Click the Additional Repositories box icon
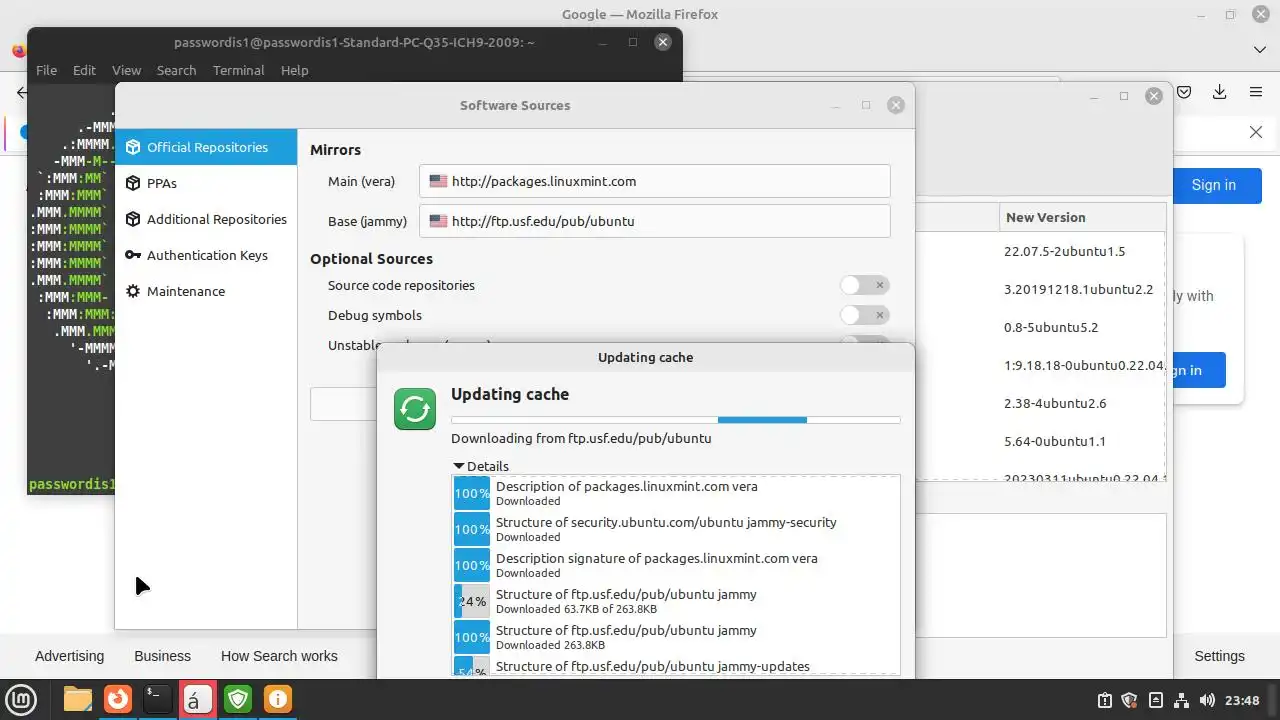This screenshot has width=1280, height=720. 133,219
